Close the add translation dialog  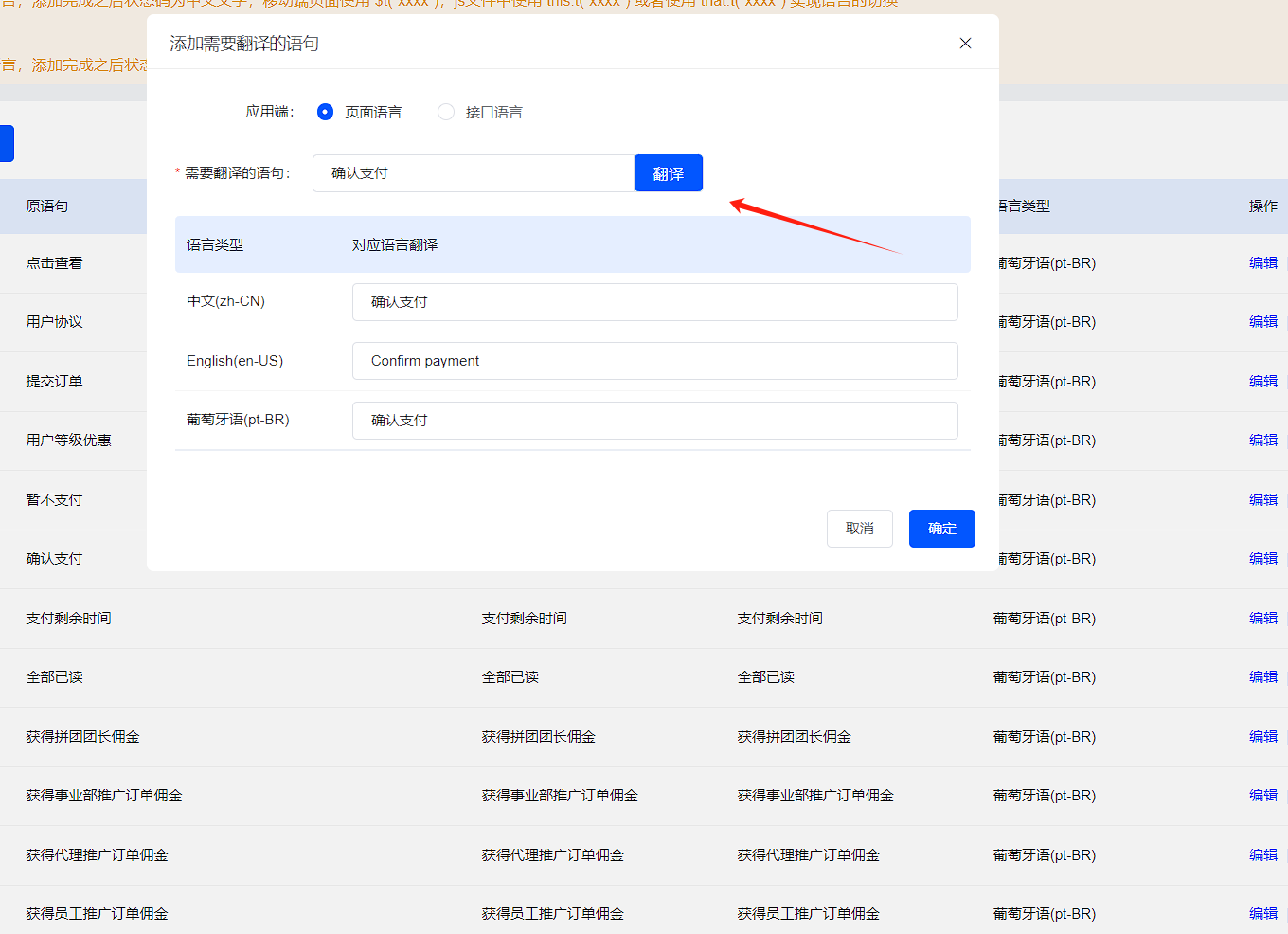(965, 44)
